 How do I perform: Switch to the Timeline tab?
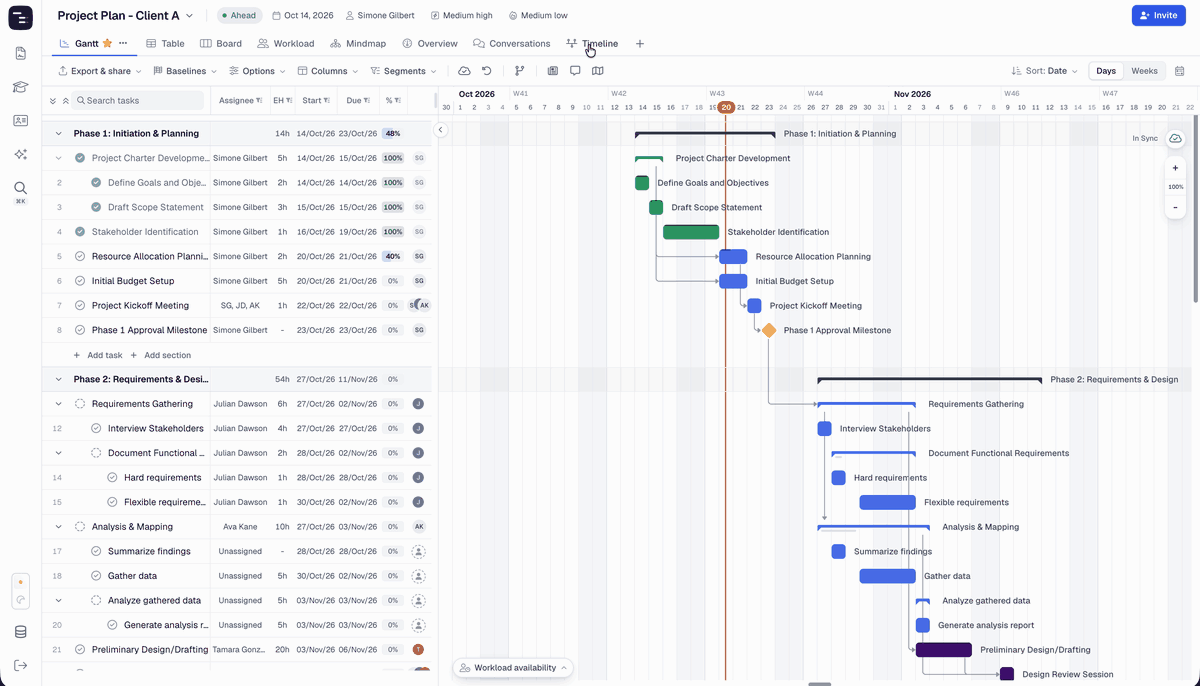(592, 44)
